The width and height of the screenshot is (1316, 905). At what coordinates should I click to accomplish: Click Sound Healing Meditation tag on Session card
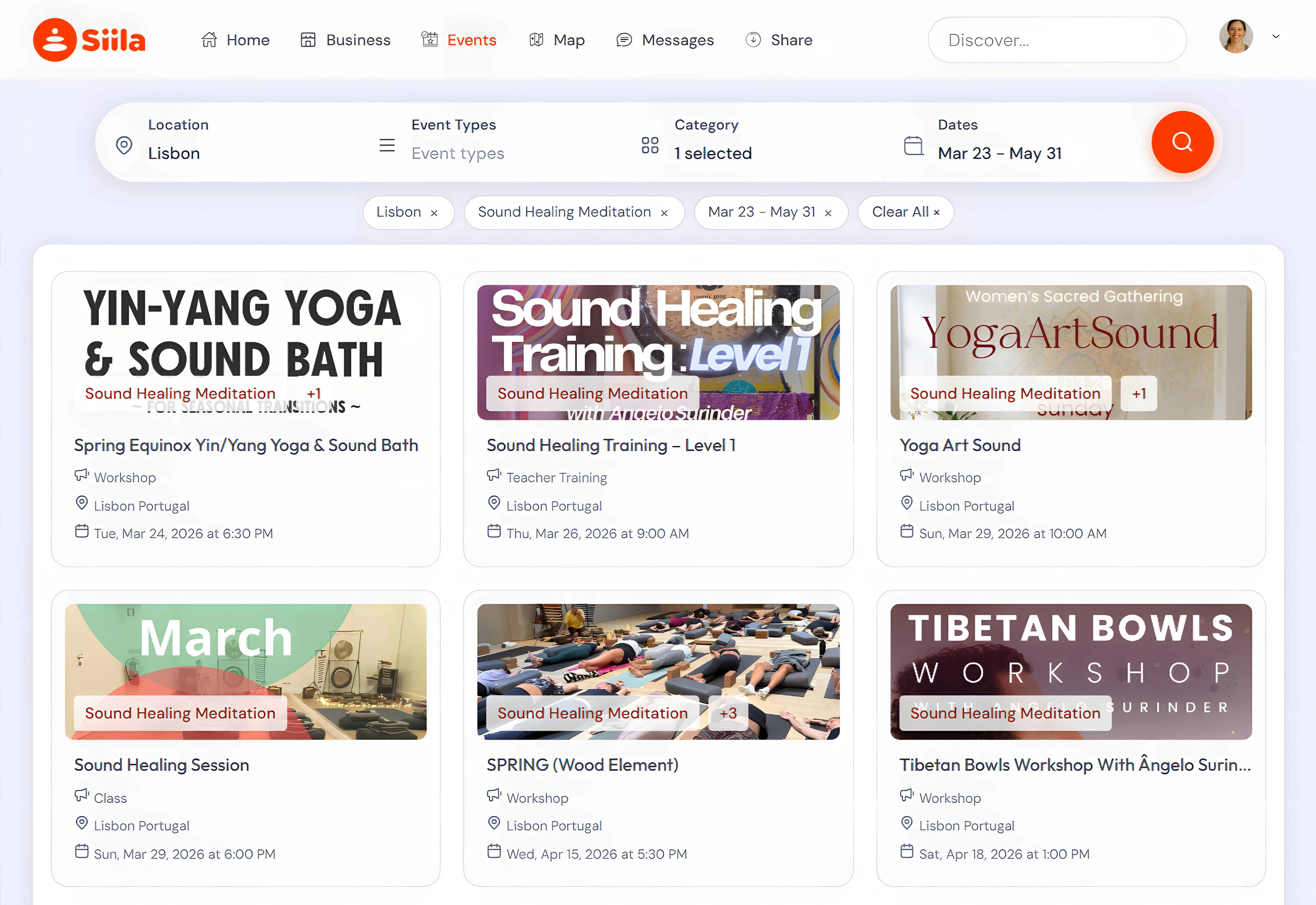click(180, 713)
